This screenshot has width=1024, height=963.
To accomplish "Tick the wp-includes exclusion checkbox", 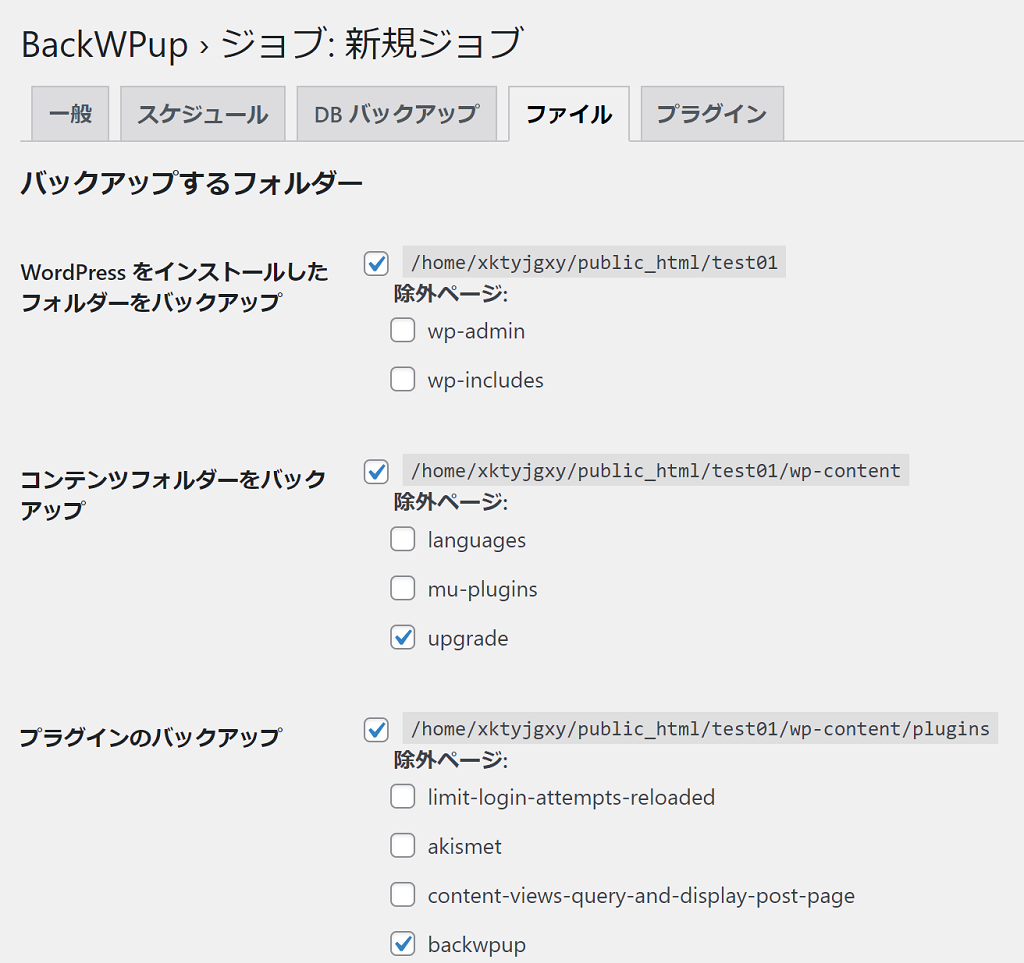I will coord(403,380).
